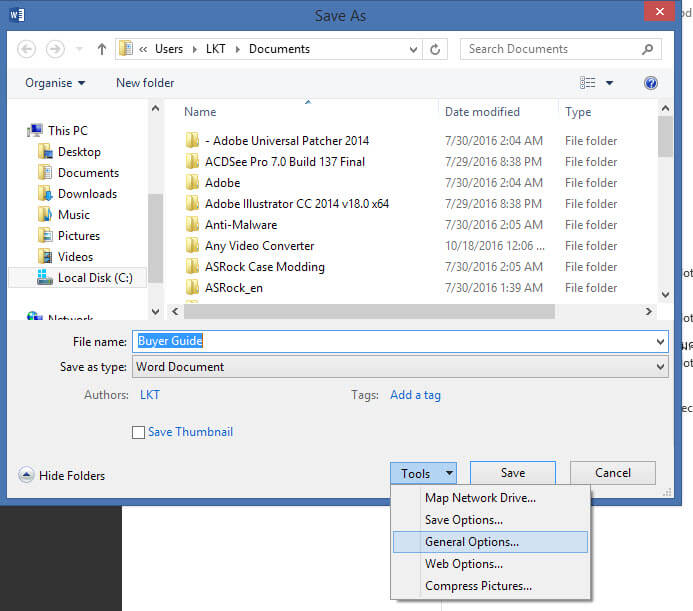Click the This PC computer icon
The width and height of the screenshot is (693, 611).
pyautogui.click(x=35, y=130)
